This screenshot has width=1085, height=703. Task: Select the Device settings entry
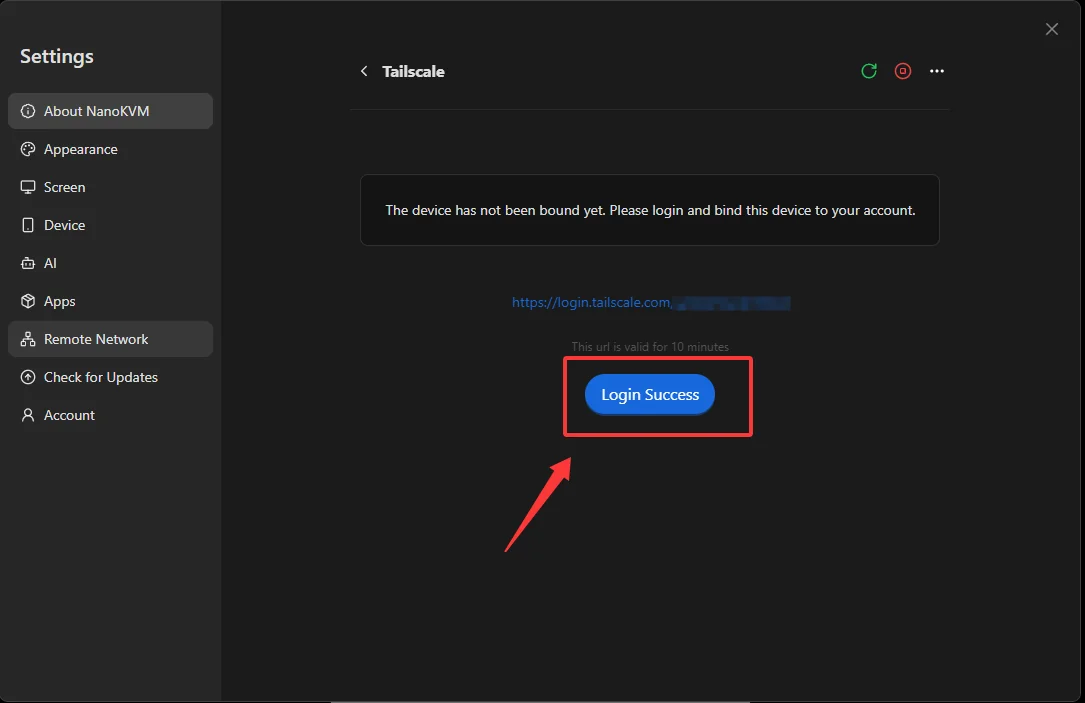click(x=110, y=225)
